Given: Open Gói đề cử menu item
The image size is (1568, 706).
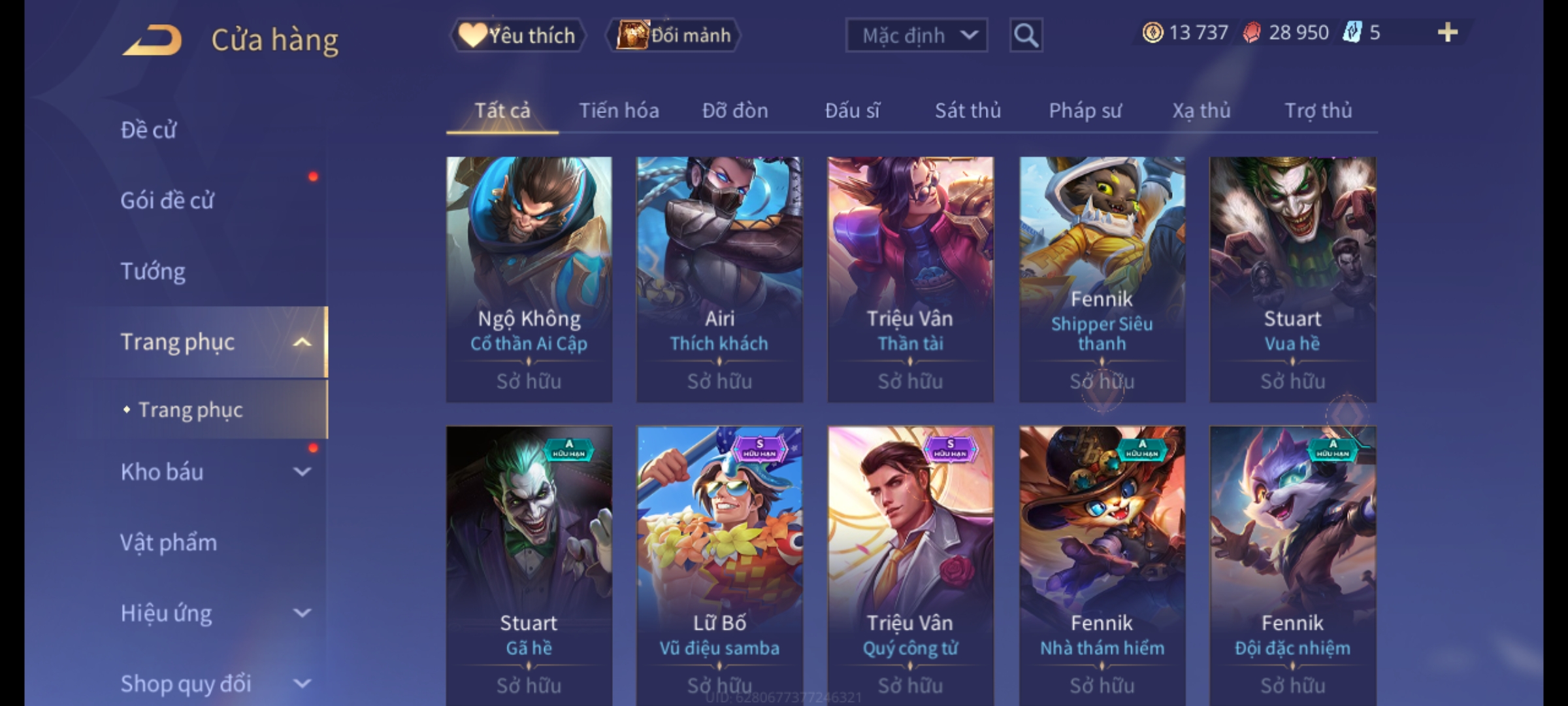Looking at the screenshot, I should pyautogui.click(x=167, y=201).
